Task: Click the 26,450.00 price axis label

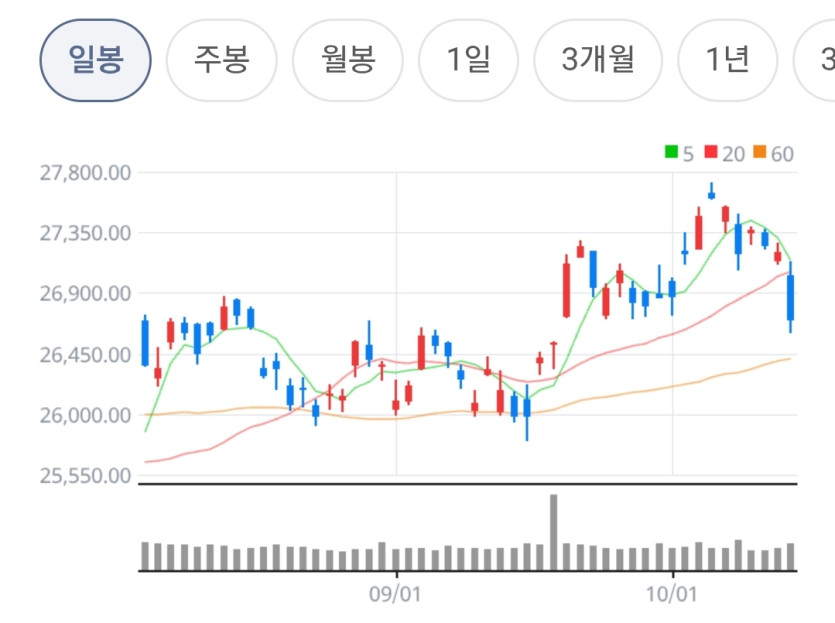Action: pyautogui.click(x=85, y=355)
